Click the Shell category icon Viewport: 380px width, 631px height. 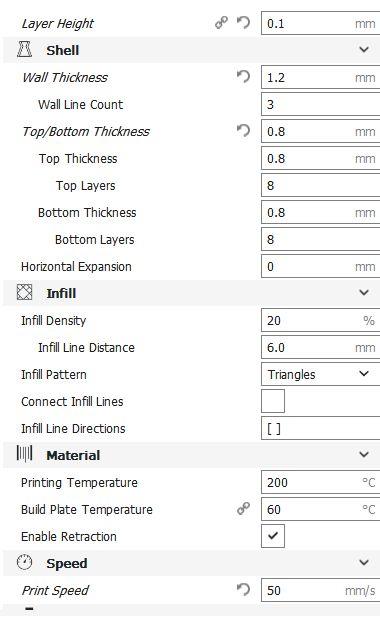coord(25,50)
